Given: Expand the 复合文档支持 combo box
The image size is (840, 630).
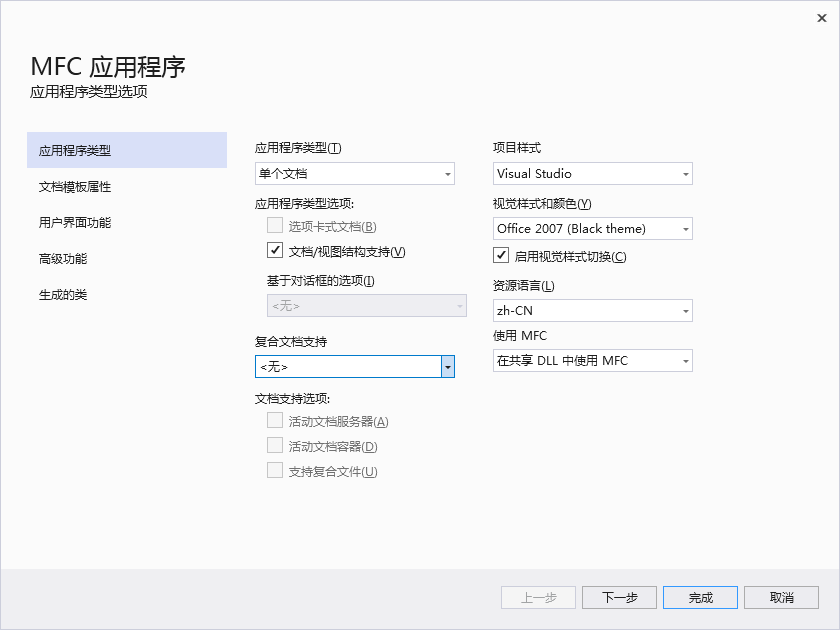Looking at the screenshot, I should pos(446,366).
